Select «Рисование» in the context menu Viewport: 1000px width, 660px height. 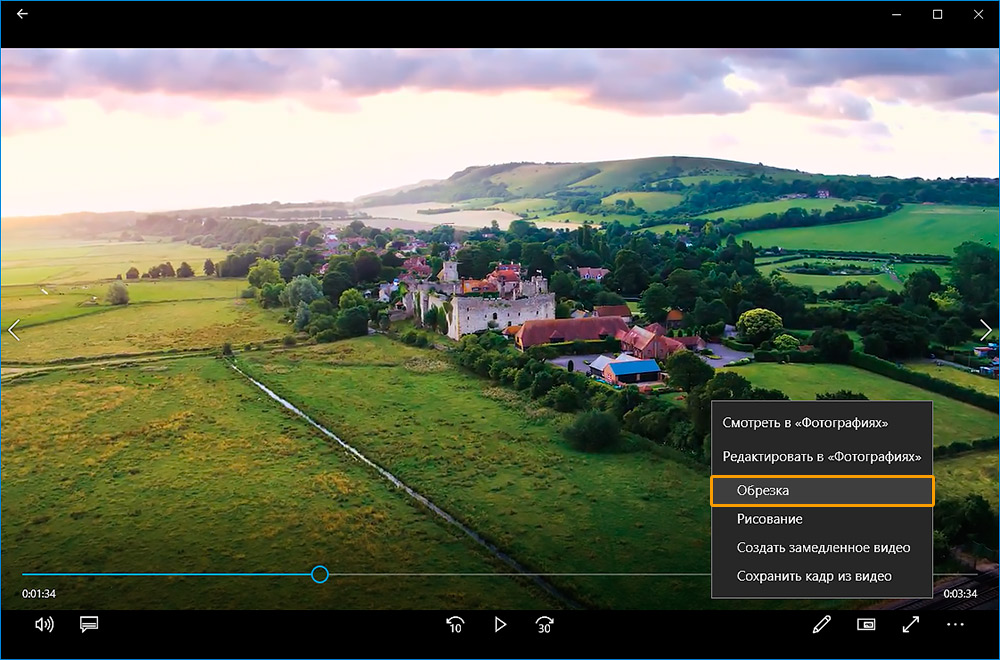[x=770, y=519]
